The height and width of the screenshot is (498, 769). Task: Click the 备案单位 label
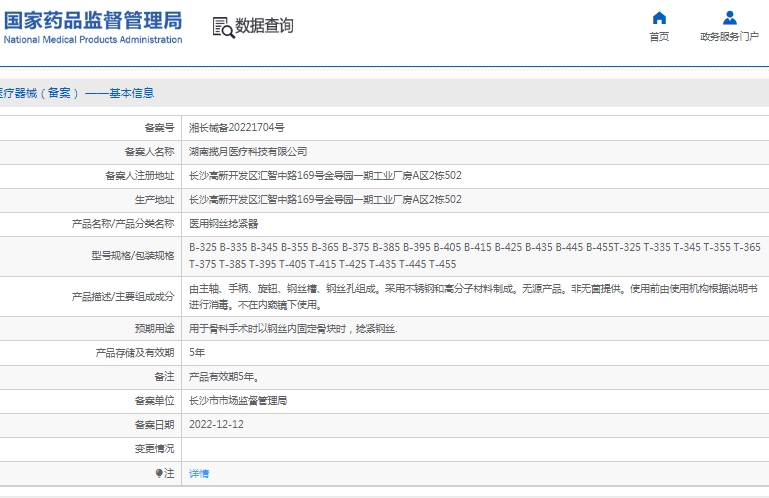pos(154,401)
